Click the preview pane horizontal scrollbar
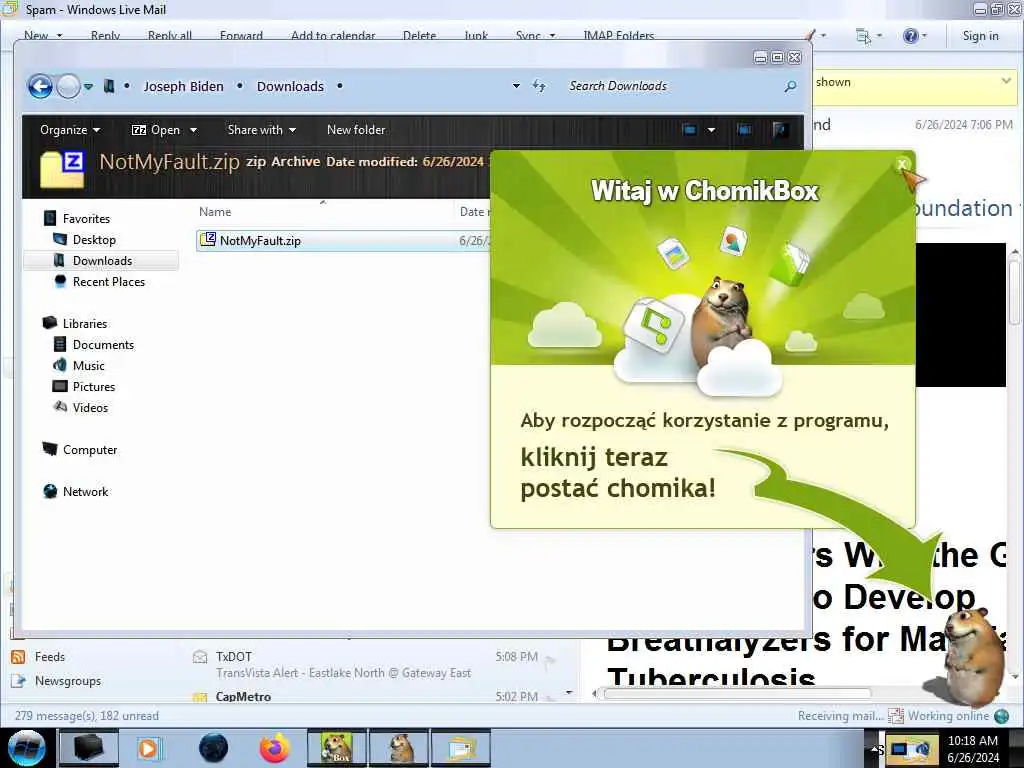 pos(737,694)
